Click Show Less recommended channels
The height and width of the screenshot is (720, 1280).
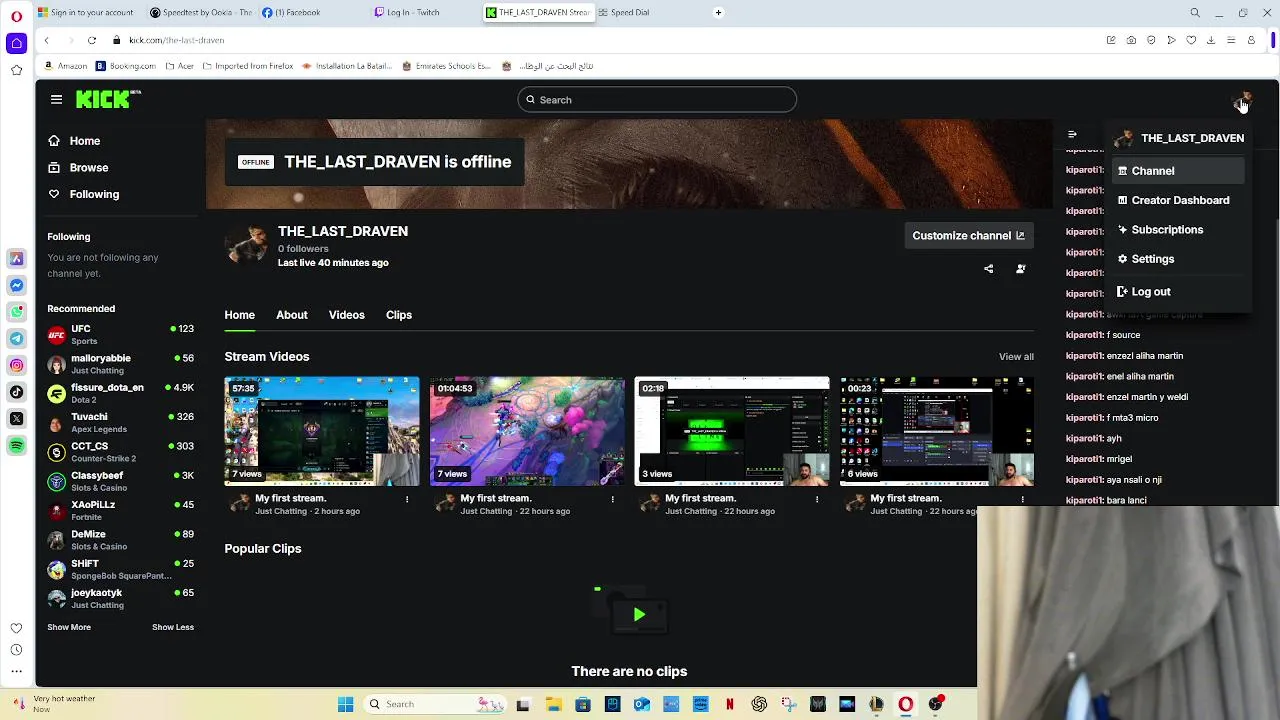(x=173, y=627)
